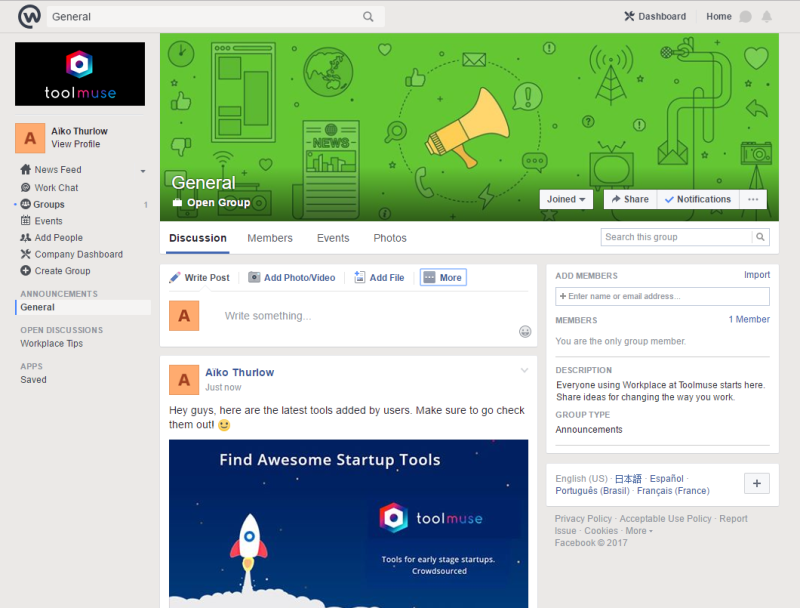
Task: Expand the footer More dropdown
Action: point(639,531)
